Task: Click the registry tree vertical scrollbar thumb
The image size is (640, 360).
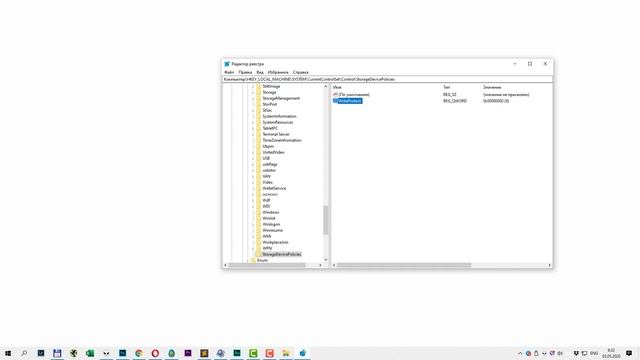Action: [326, 220]
